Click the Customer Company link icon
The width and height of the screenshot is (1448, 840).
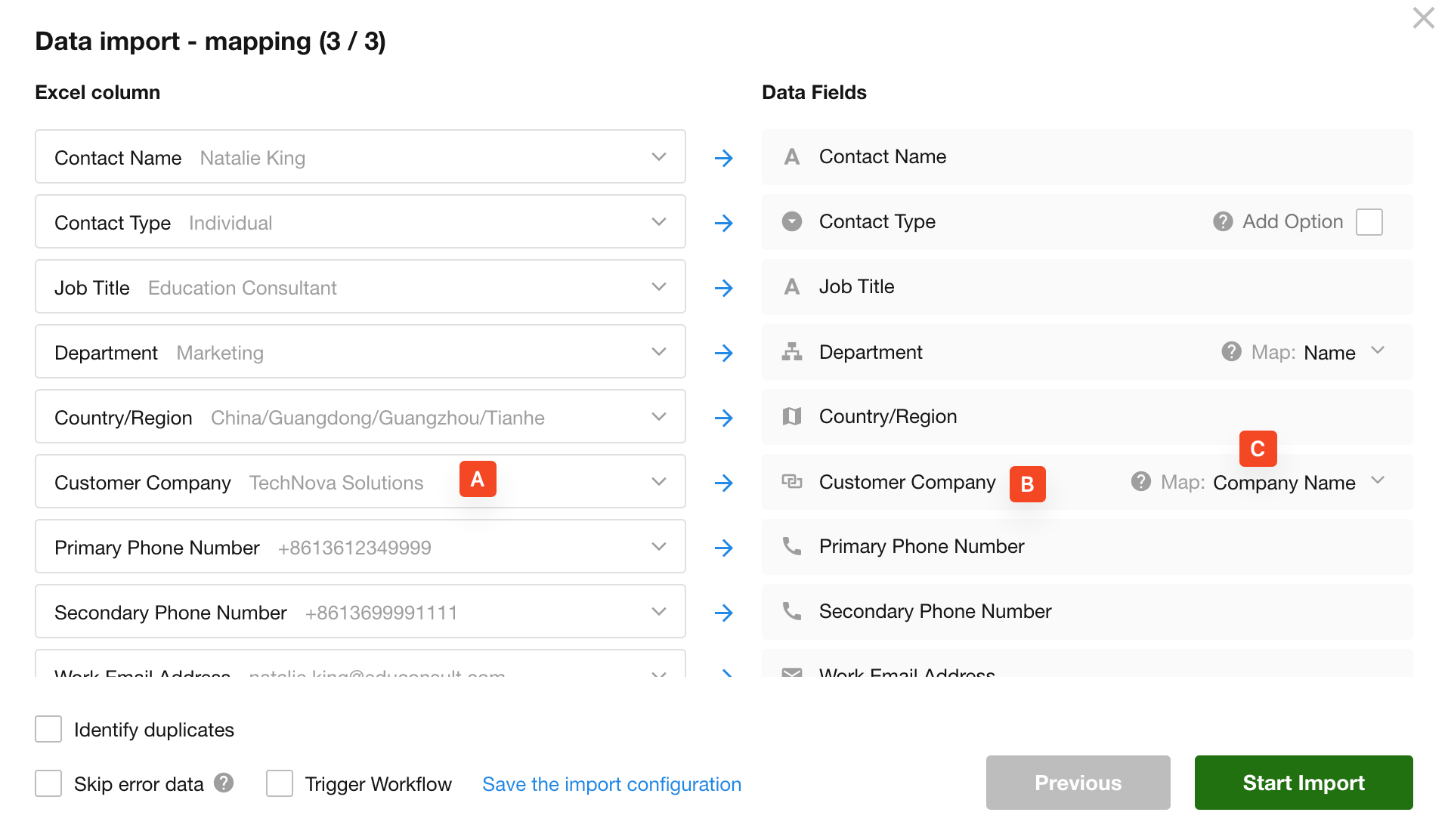791,481
